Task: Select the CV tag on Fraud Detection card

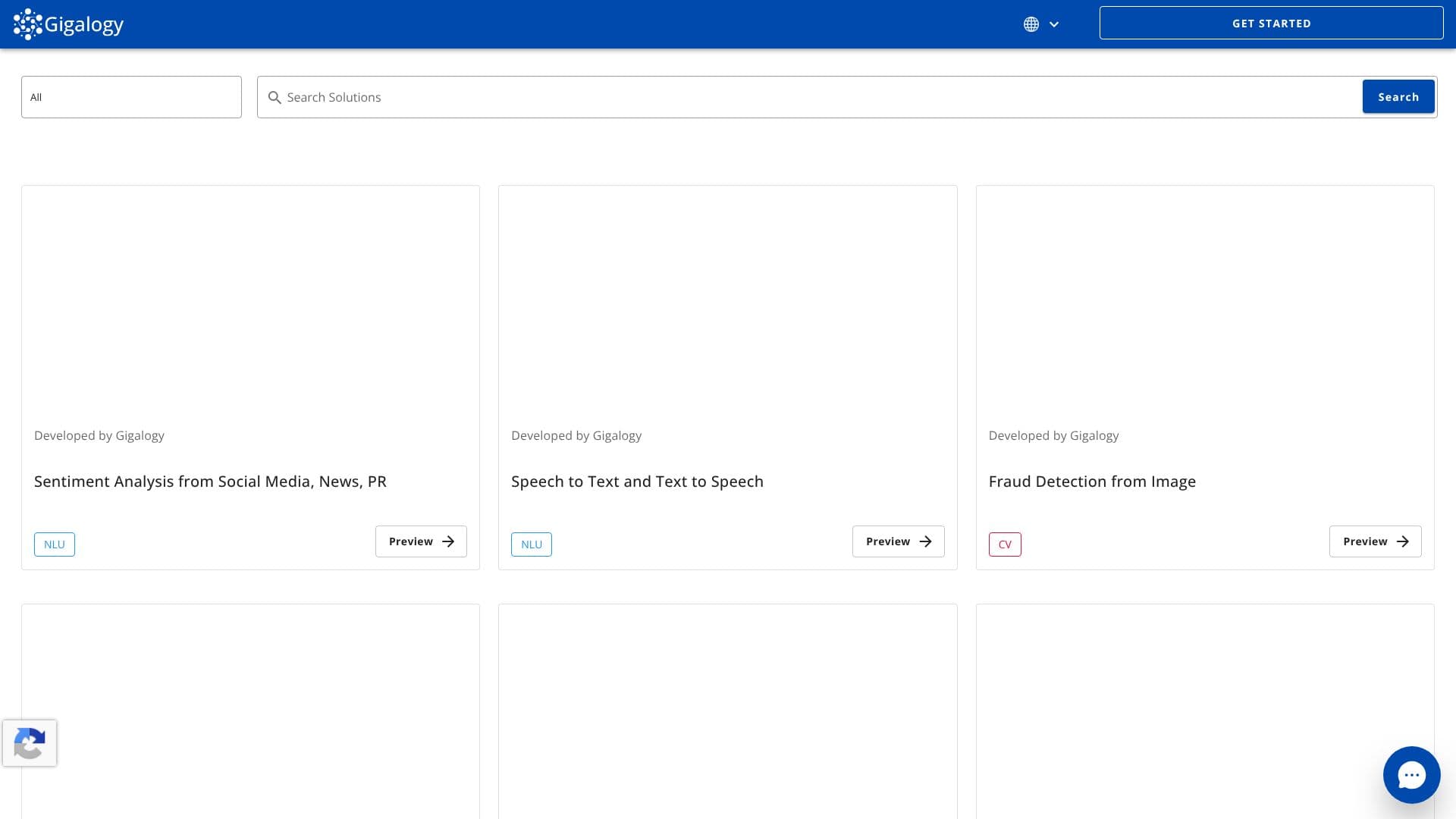Action: (1005, 544)
